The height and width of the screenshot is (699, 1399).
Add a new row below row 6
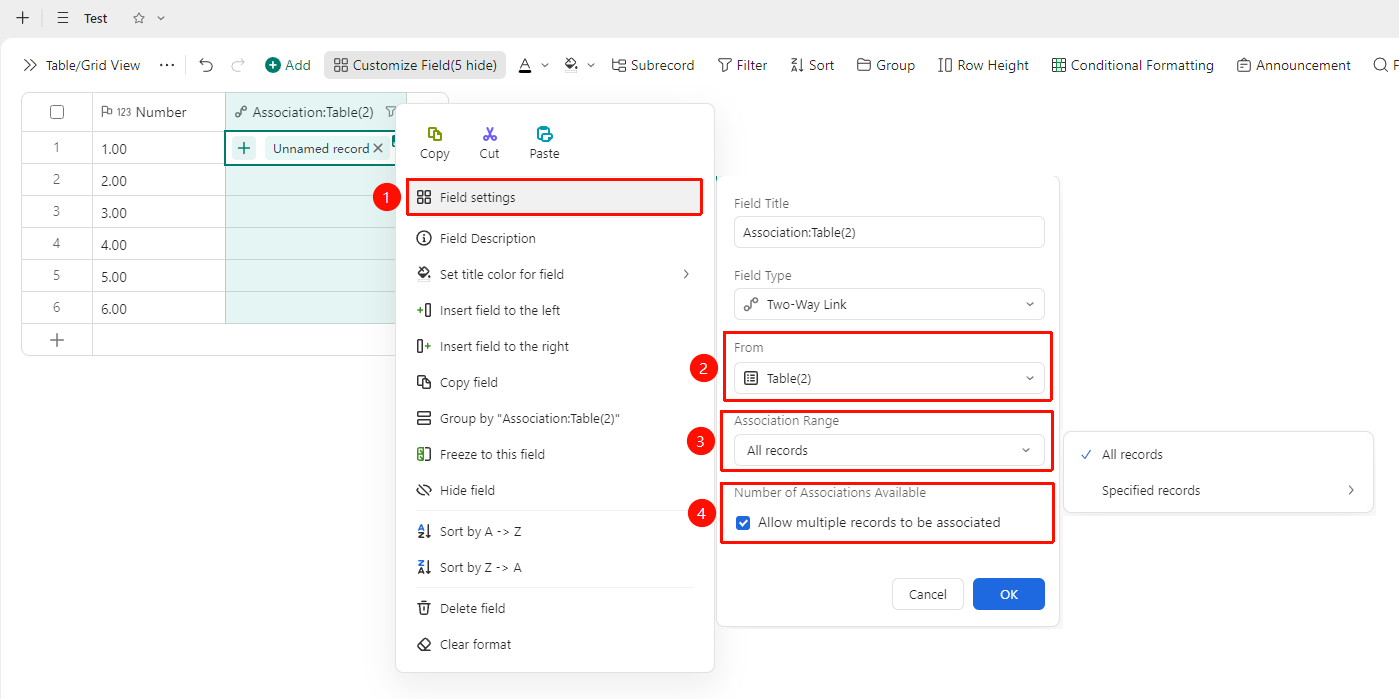click(x=57, y=340)
